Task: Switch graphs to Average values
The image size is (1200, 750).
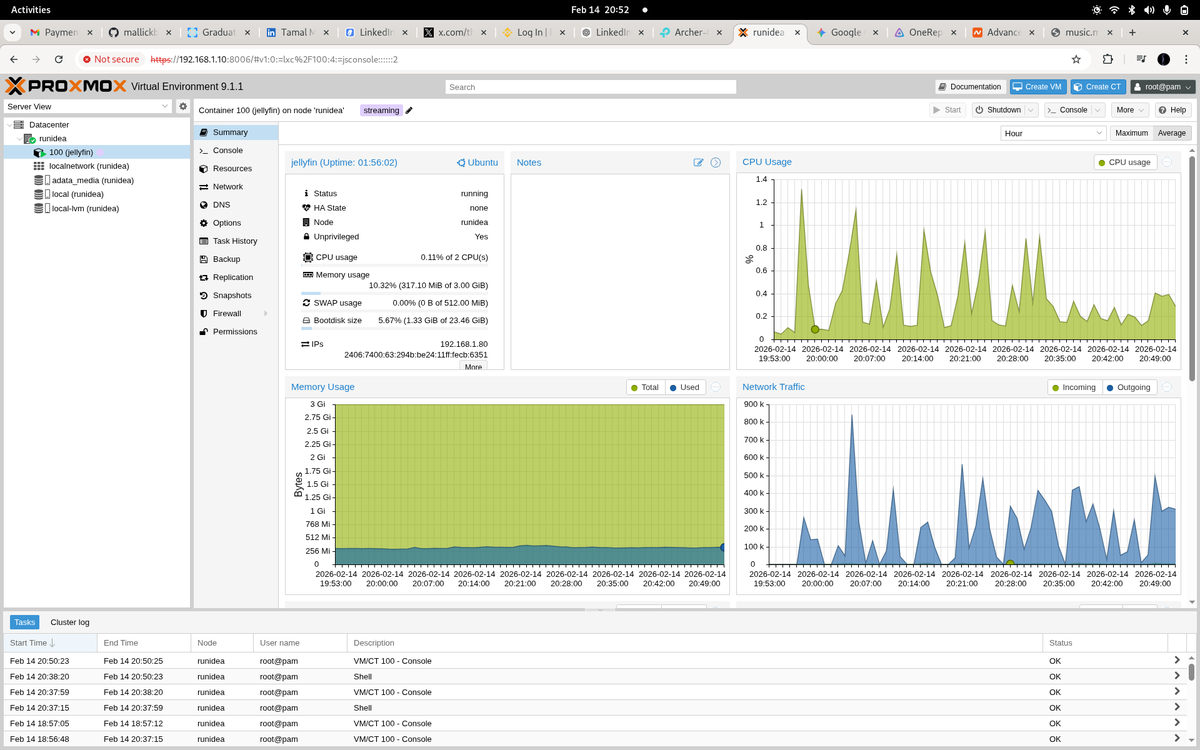Action: [1171, 133]
